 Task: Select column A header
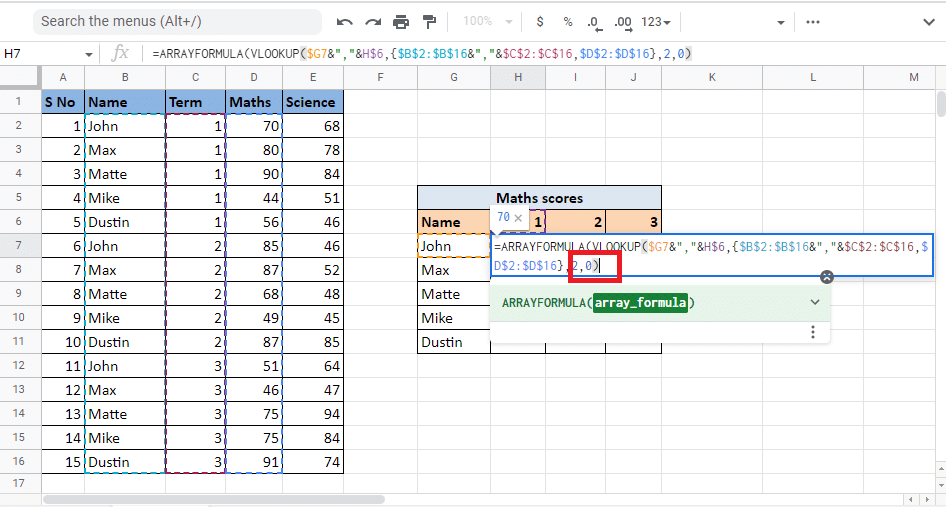(63, 77)
